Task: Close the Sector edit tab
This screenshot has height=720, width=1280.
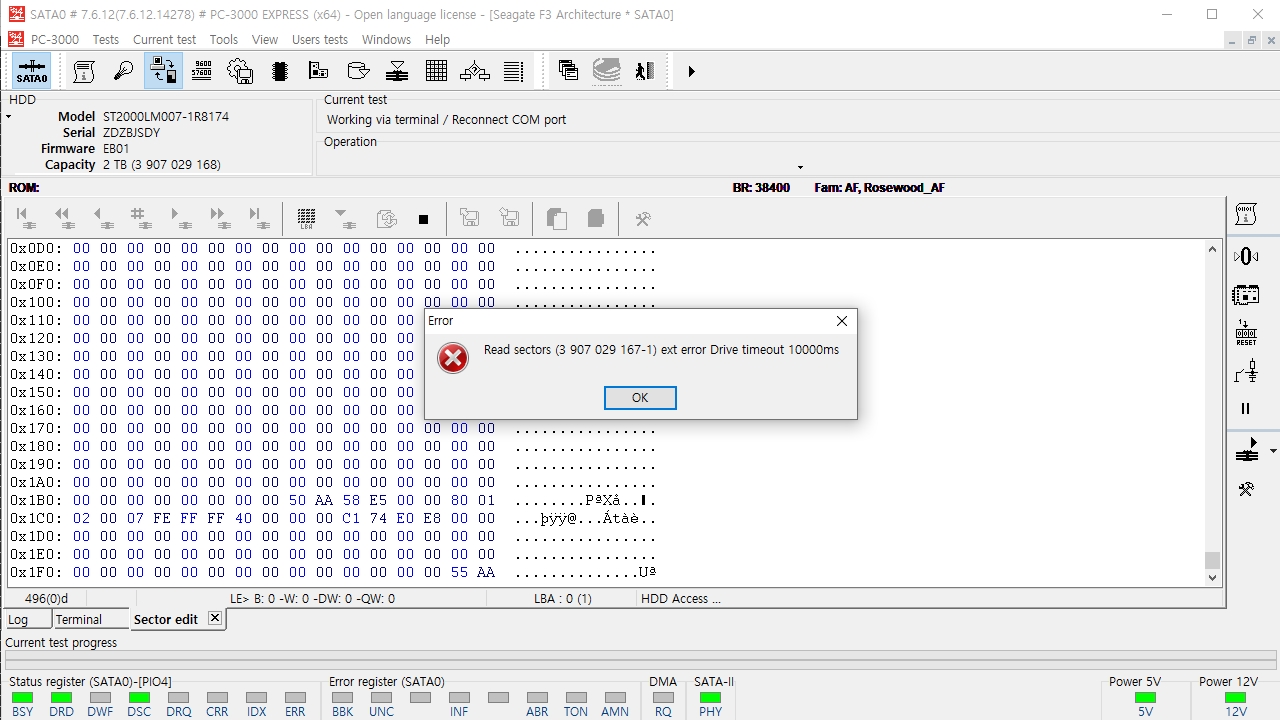Action: 214,619
